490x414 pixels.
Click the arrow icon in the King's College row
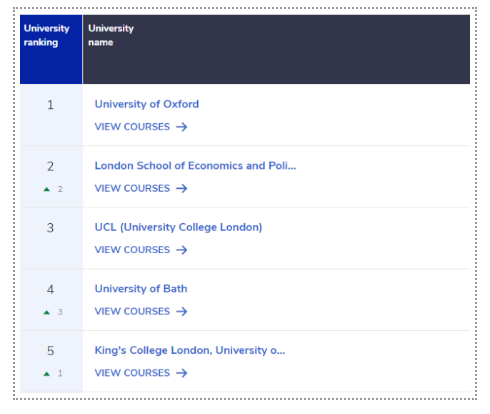pos(182,373)
